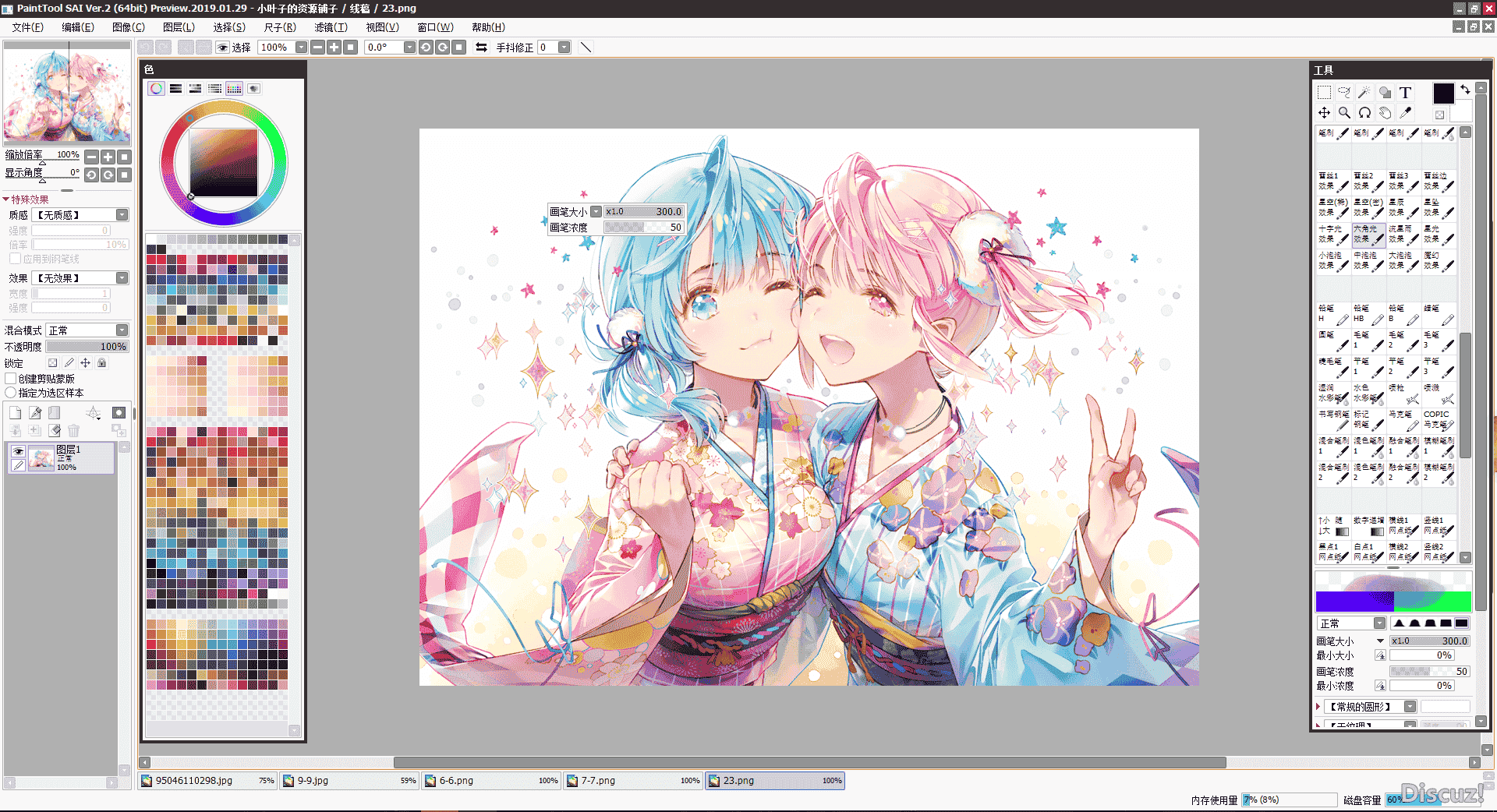Open the zoom 100% dropdown in toolbar
This screenshot has width=1497, height=812.
[301, 48]
